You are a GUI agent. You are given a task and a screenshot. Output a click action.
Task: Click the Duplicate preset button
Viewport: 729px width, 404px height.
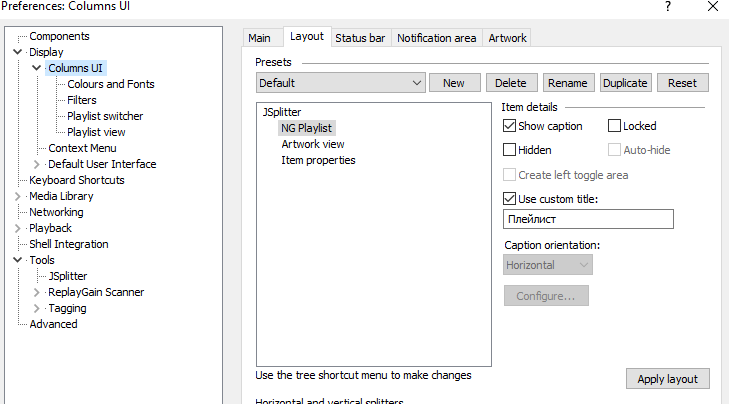[x=625, y=83]
